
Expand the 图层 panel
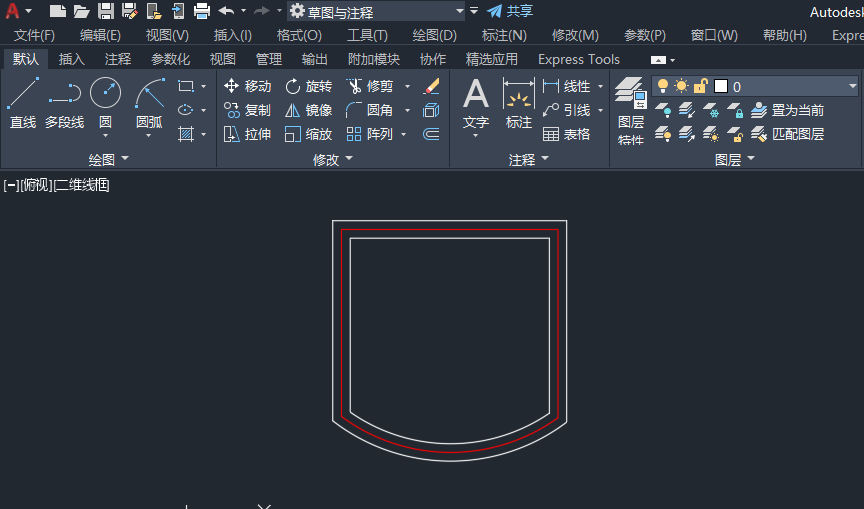pyautogui.click(x=735, y=159)
